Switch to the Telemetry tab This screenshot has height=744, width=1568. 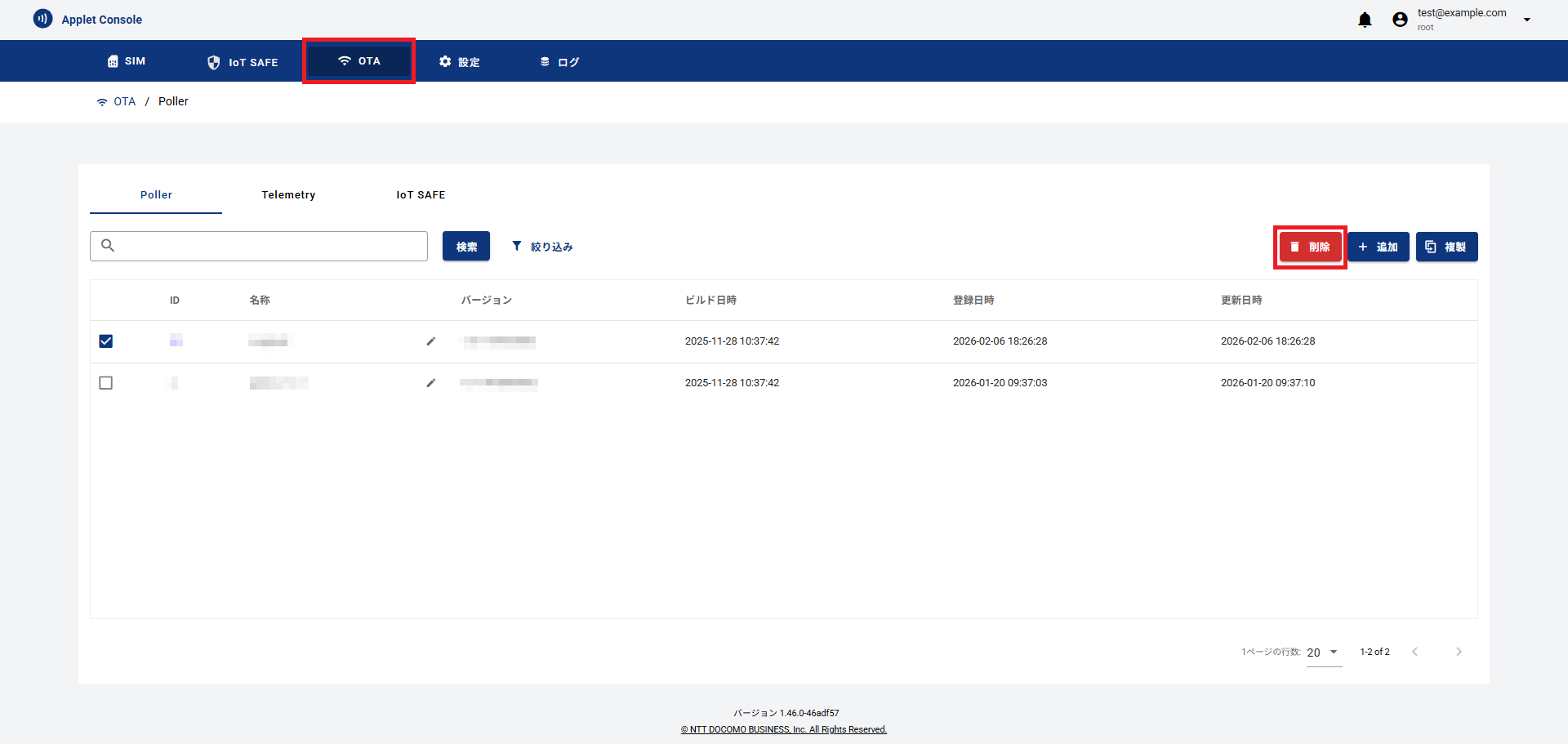[x=288, y=195]
